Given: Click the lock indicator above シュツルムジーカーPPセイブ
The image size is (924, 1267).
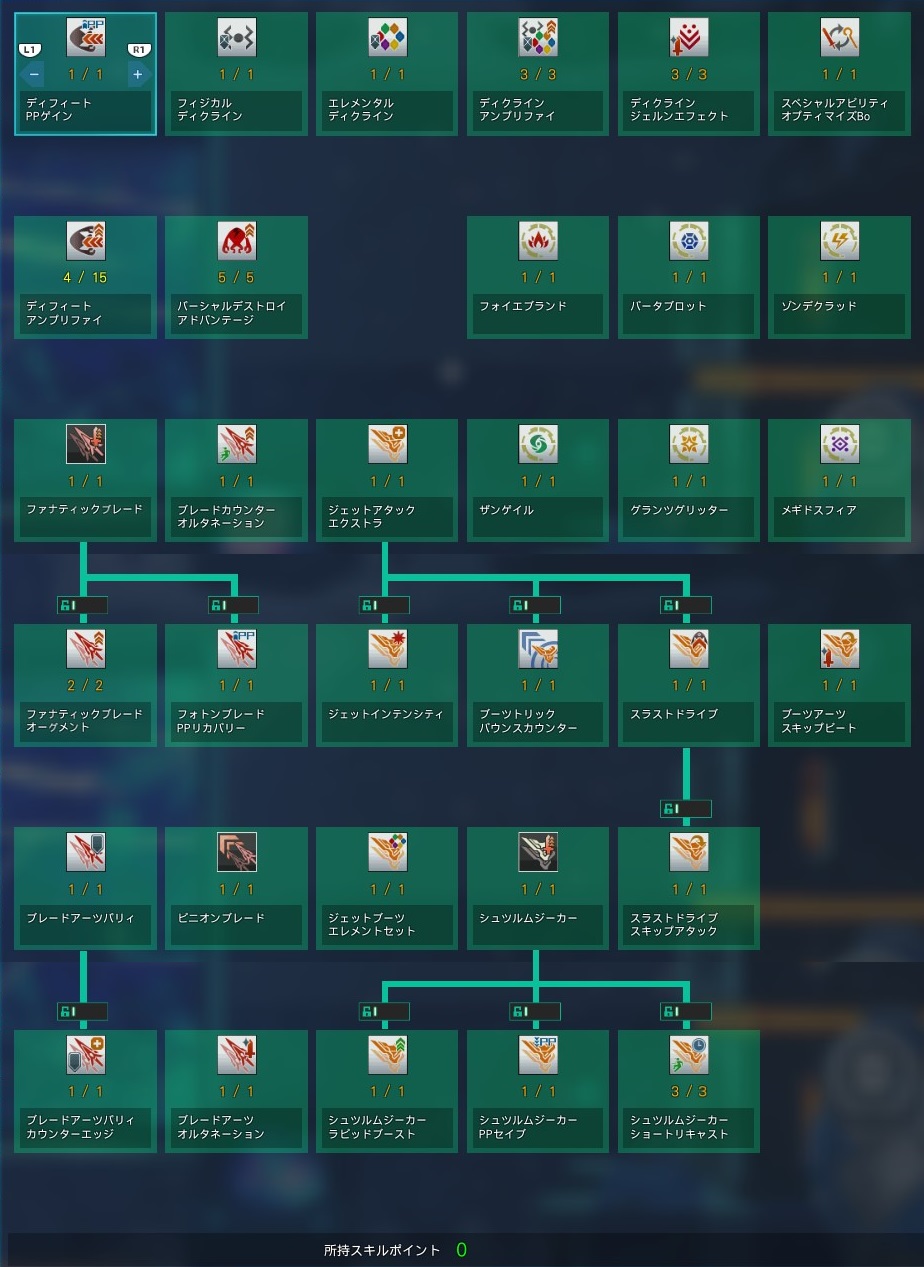Looking at the screenshot, I should tap(535, 1011).
